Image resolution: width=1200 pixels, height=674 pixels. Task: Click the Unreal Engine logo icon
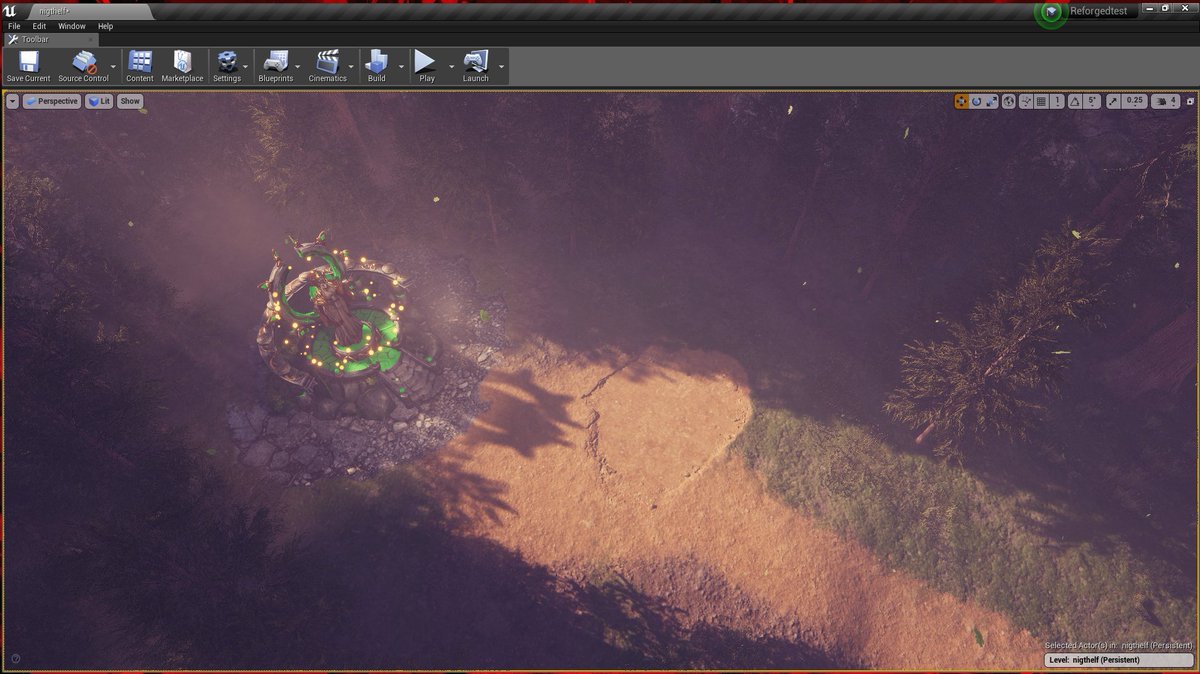click(x=11, y=10)
